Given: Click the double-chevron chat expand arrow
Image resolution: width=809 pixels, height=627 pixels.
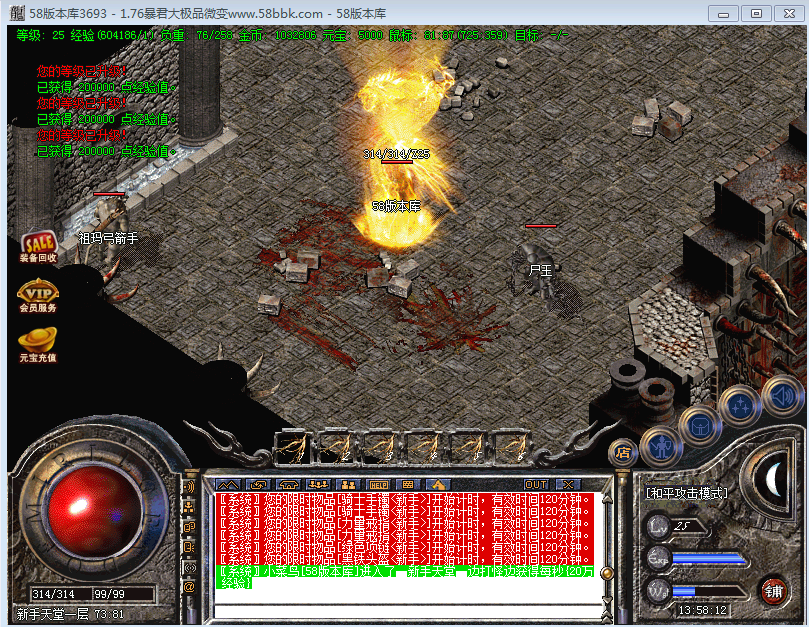Looking at the screenshot, I should coord(607,615).
